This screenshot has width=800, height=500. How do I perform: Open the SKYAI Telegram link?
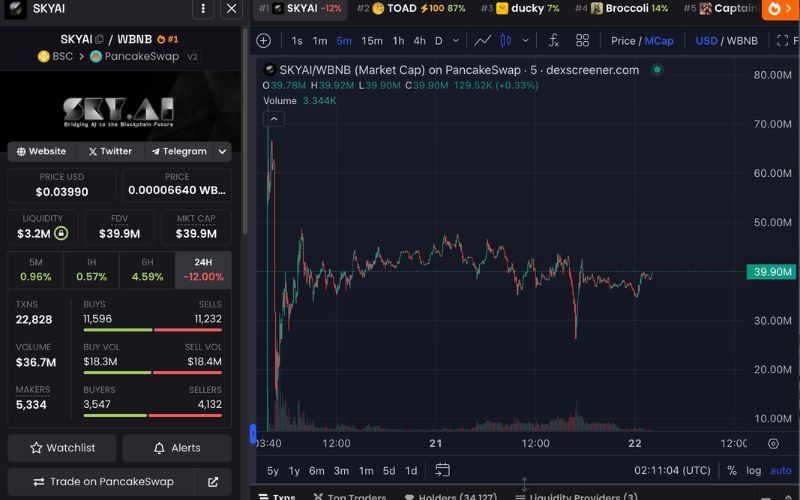coord(179,152)
